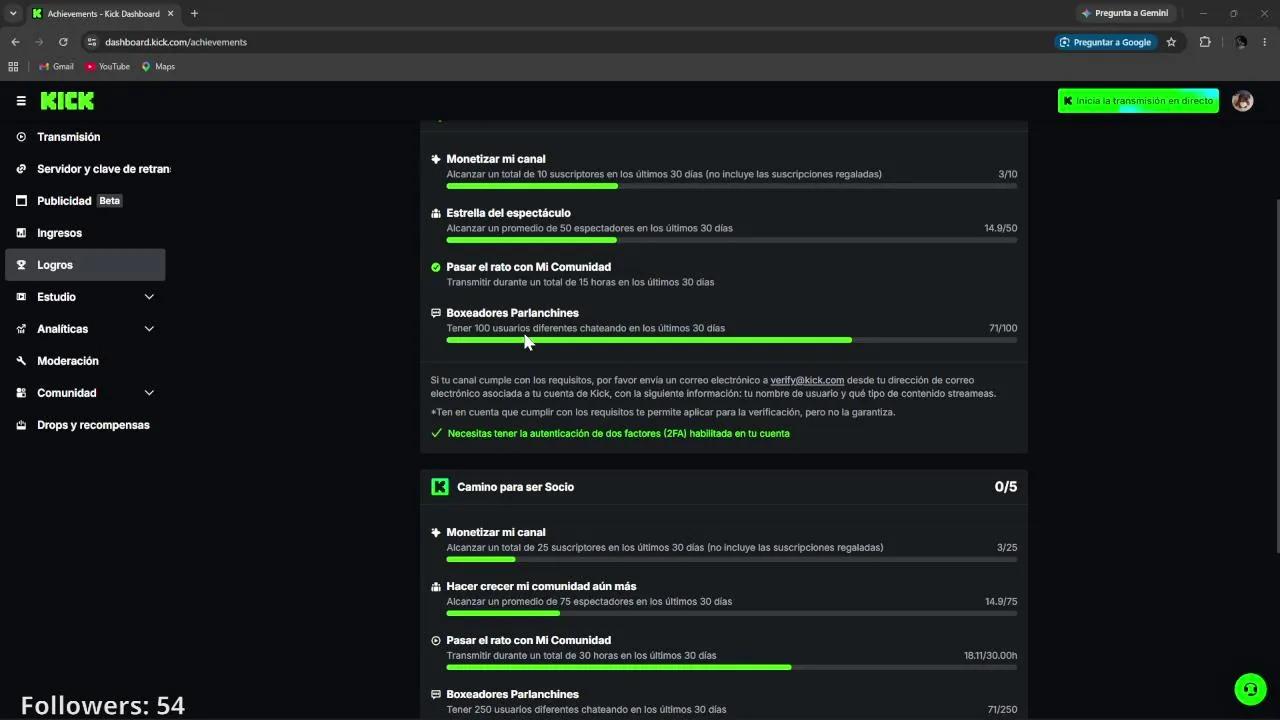1280x720 pixels.
Task: Select the Achievements - Kick Dashboard tab
Action: click(x=102, y=13)
